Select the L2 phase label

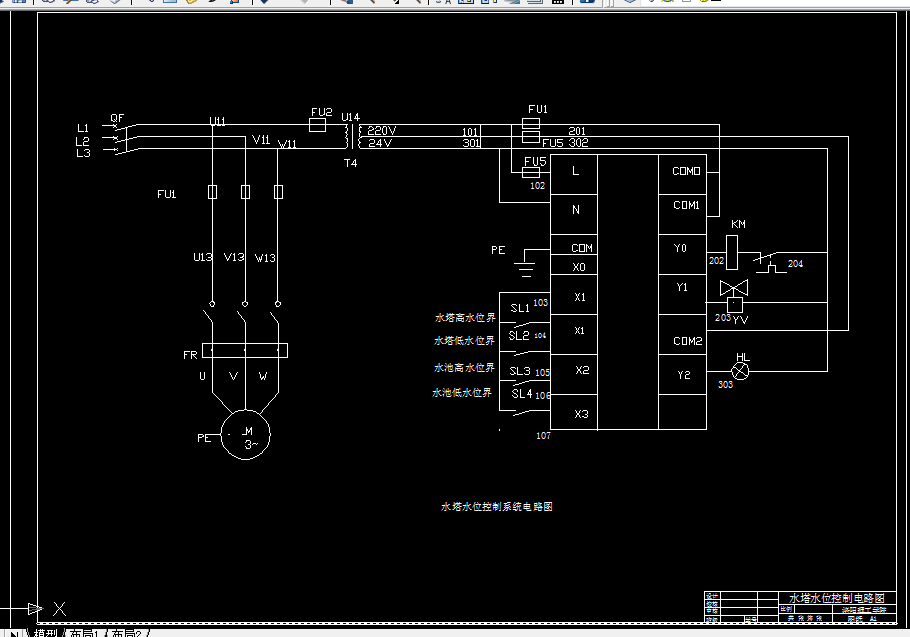(x=82, y=141)
